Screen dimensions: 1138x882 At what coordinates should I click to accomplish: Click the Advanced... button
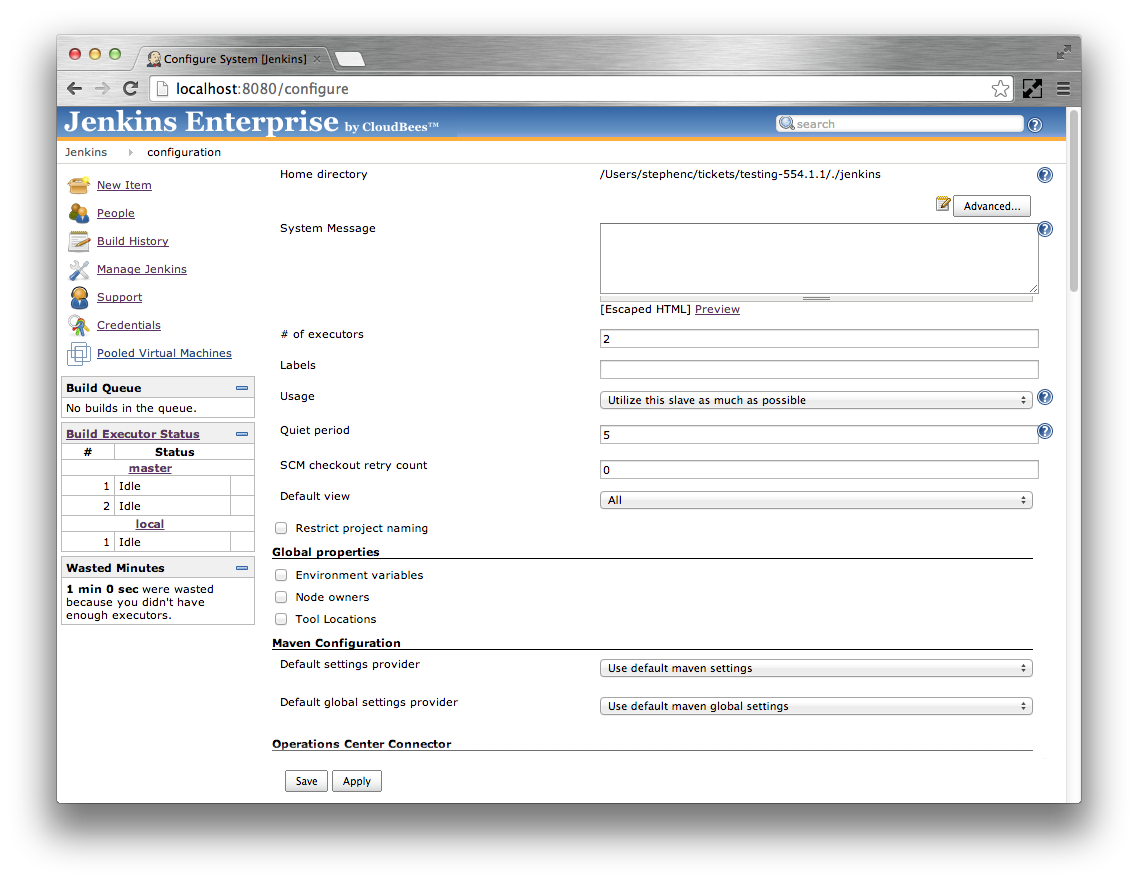click(991, 206)
